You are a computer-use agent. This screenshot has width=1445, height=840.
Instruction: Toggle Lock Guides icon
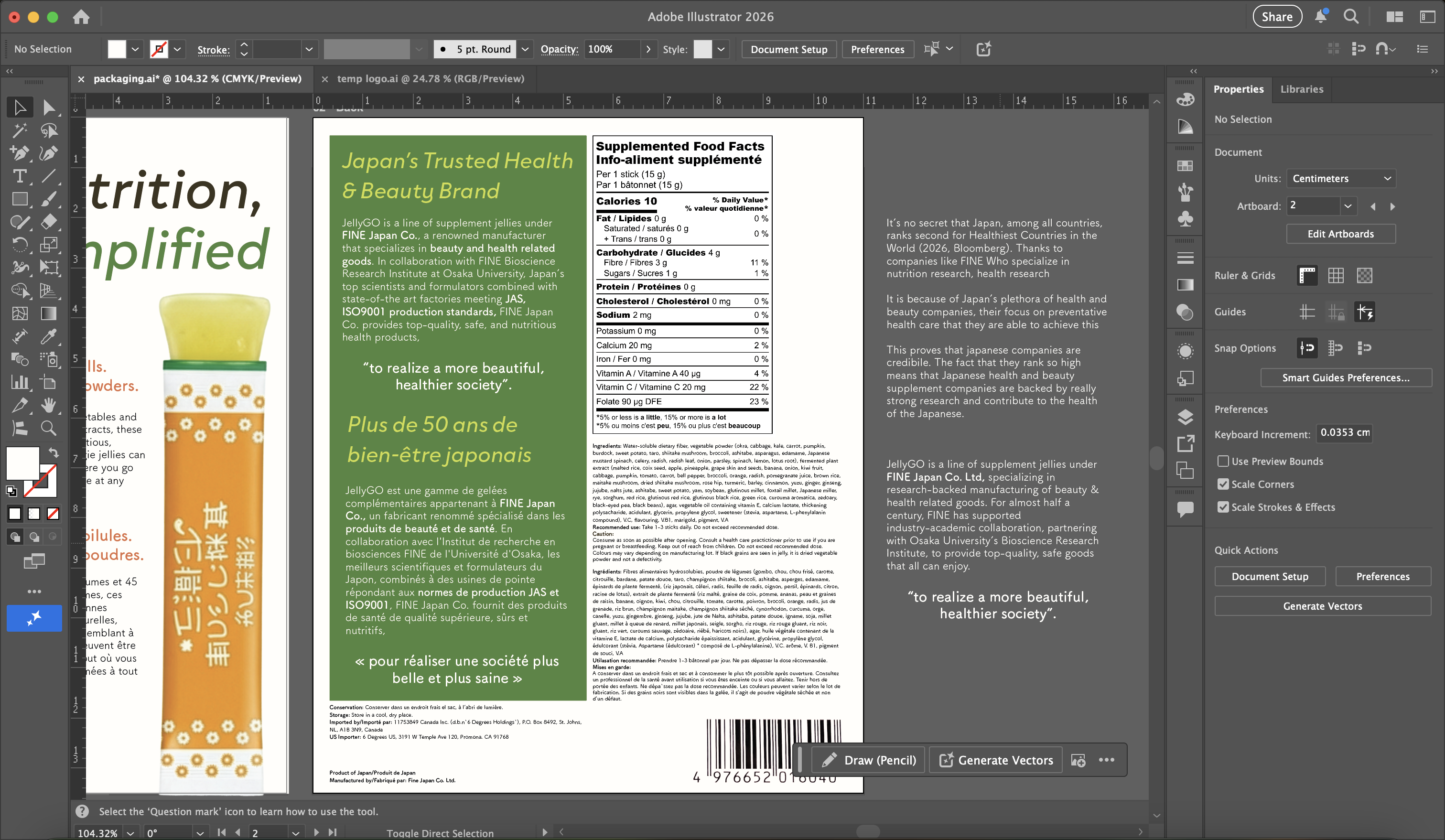click(x=1336, y=312)
